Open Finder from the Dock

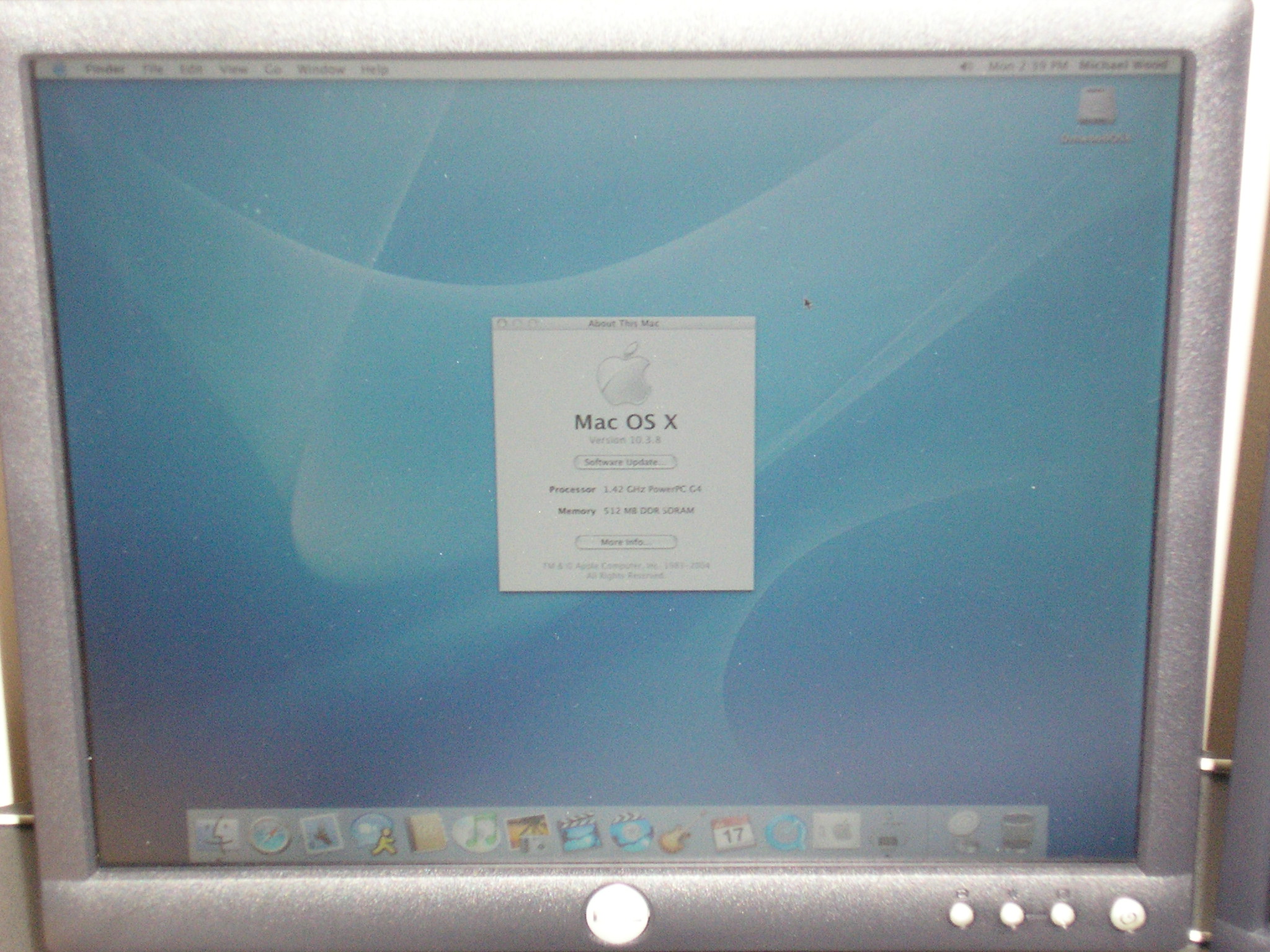coord(216,835)
